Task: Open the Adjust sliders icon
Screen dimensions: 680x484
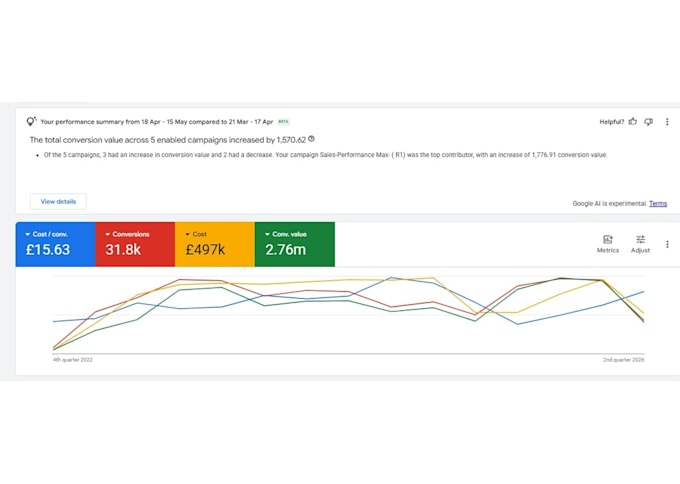Action: tap(640, 239)
